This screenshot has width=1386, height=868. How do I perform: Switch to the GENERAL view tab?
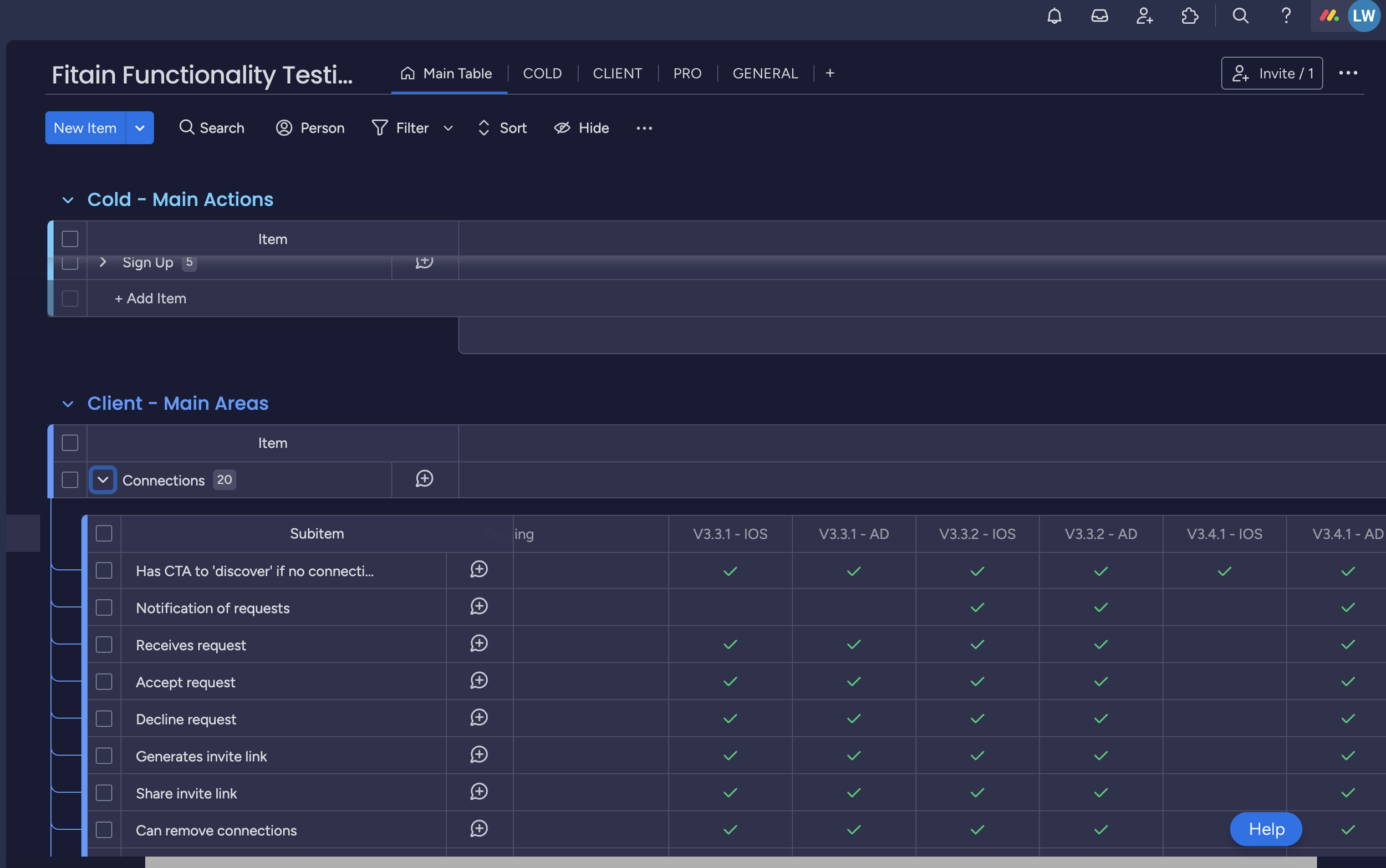click(765, 74)
